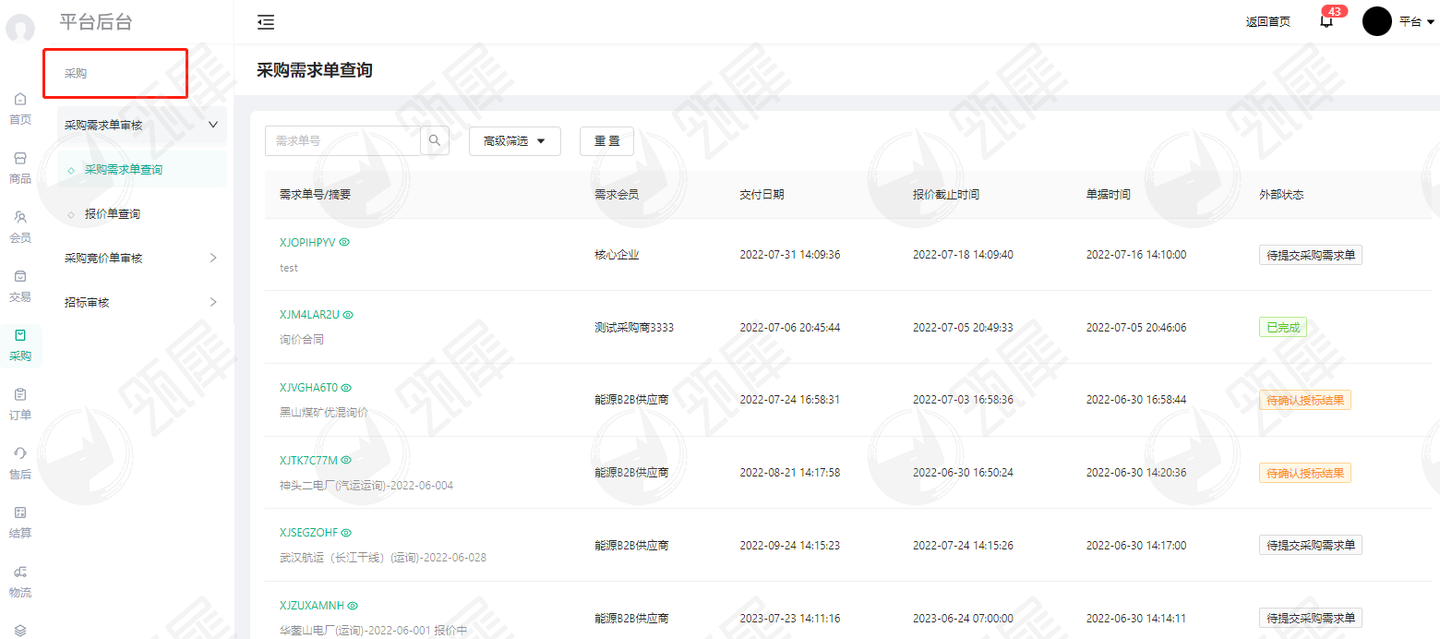The height and width of the screenshot is (639, 1440).
Task: Collapse the 采购需求单审核 menu group
Action: coord(142,125)
